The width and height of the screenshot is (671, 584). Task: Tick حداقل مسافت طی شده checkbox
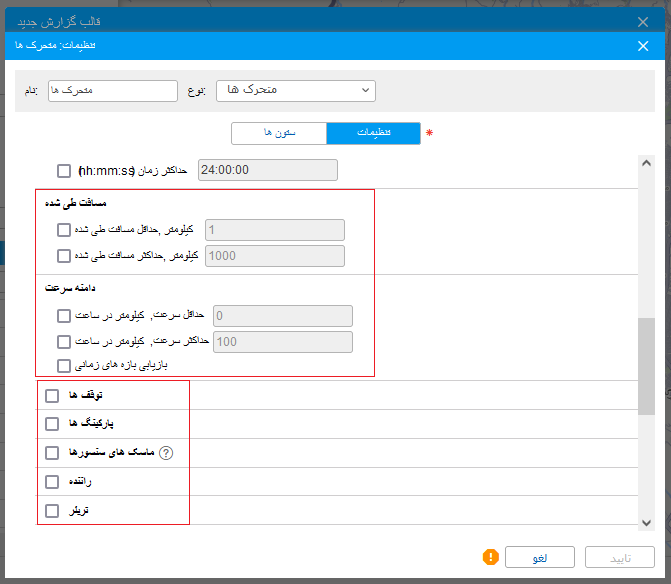click(x=64, y=230)
